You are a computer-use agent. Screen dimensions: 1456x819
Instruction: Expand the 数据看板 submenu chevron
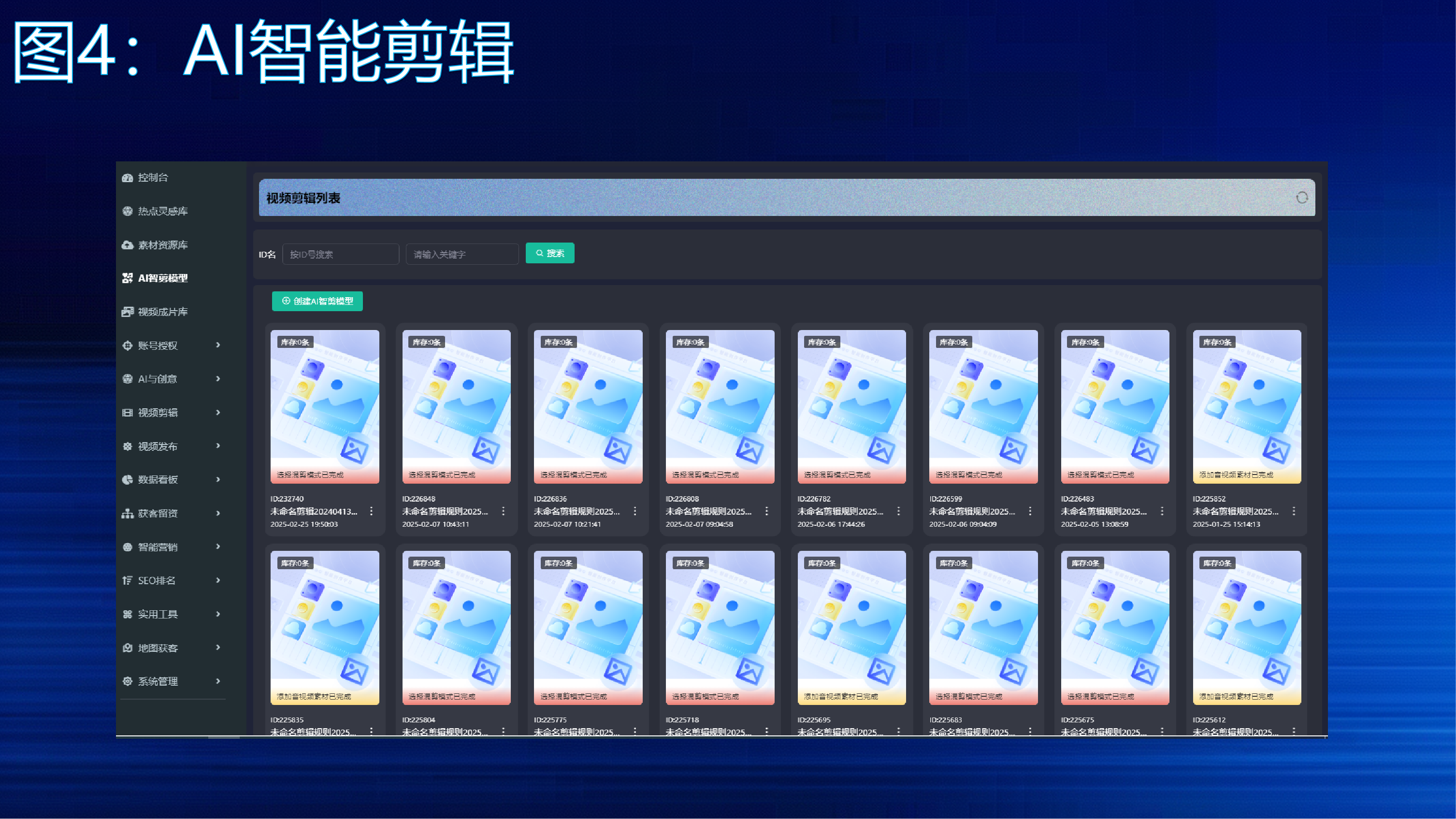(x=218, y=479)
